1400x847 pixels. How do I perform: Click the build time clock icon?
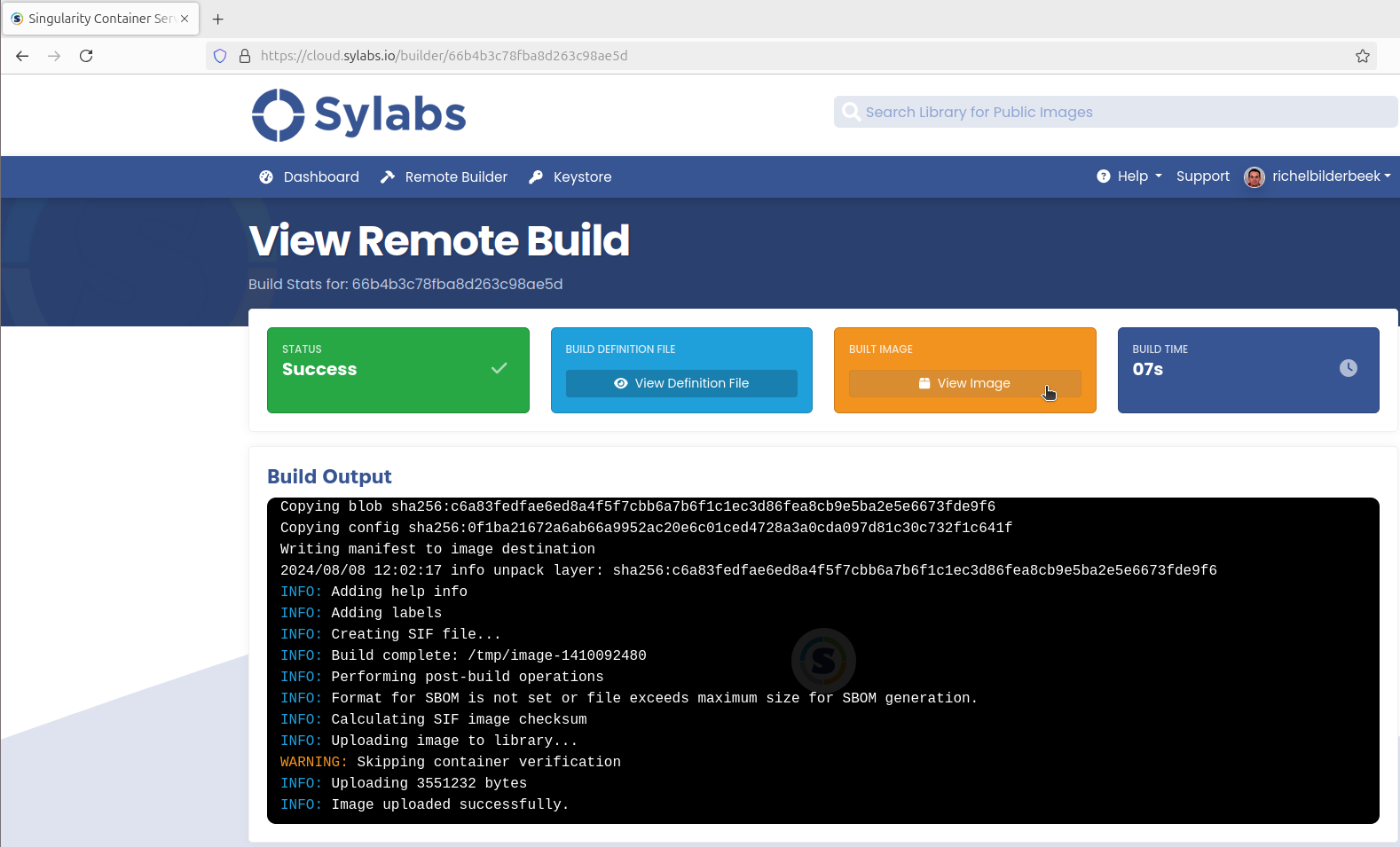[1348, 368]
